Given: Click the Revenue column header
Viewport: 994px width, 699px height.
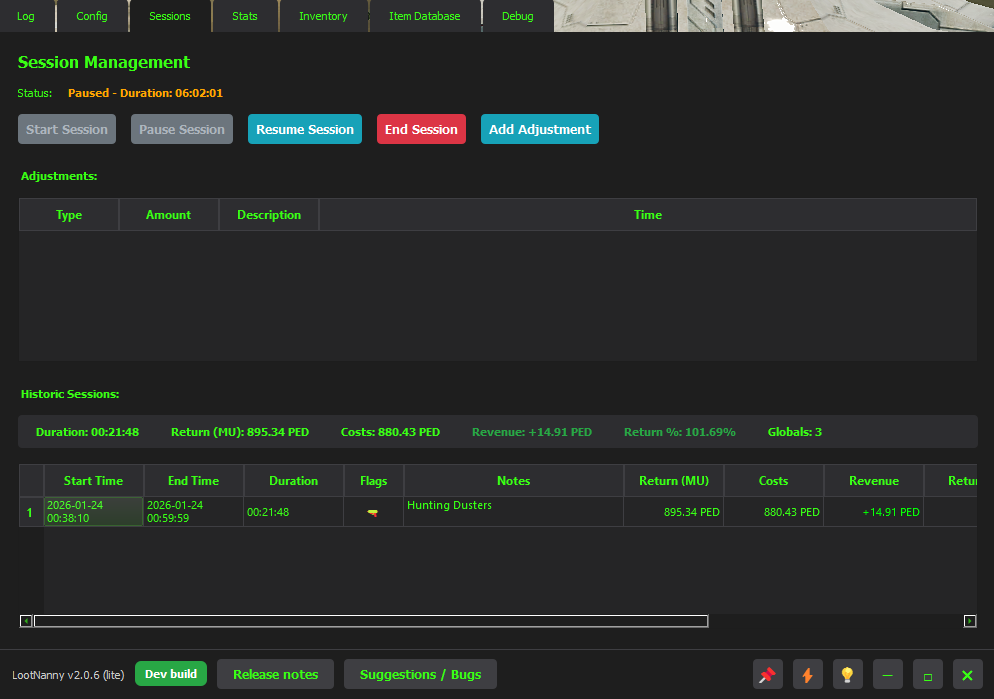Looking at the screenshot, I should click(x=874, y=480).
